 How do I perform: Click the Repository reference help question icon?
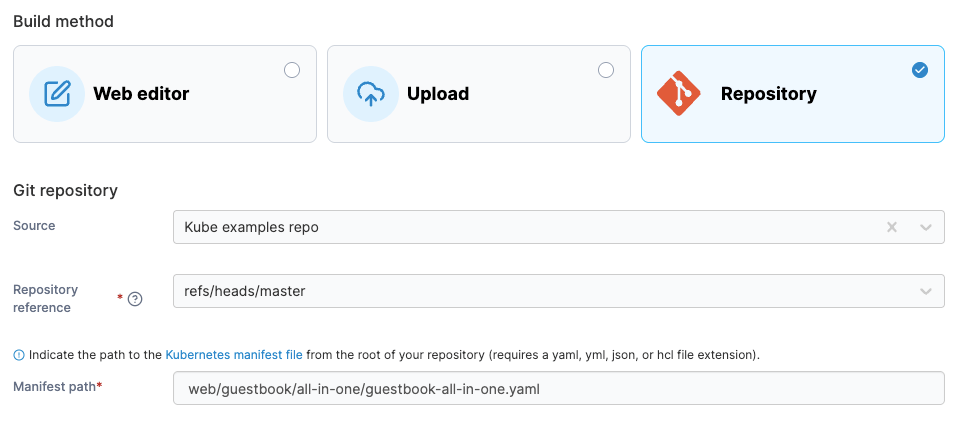click(135, 299)
